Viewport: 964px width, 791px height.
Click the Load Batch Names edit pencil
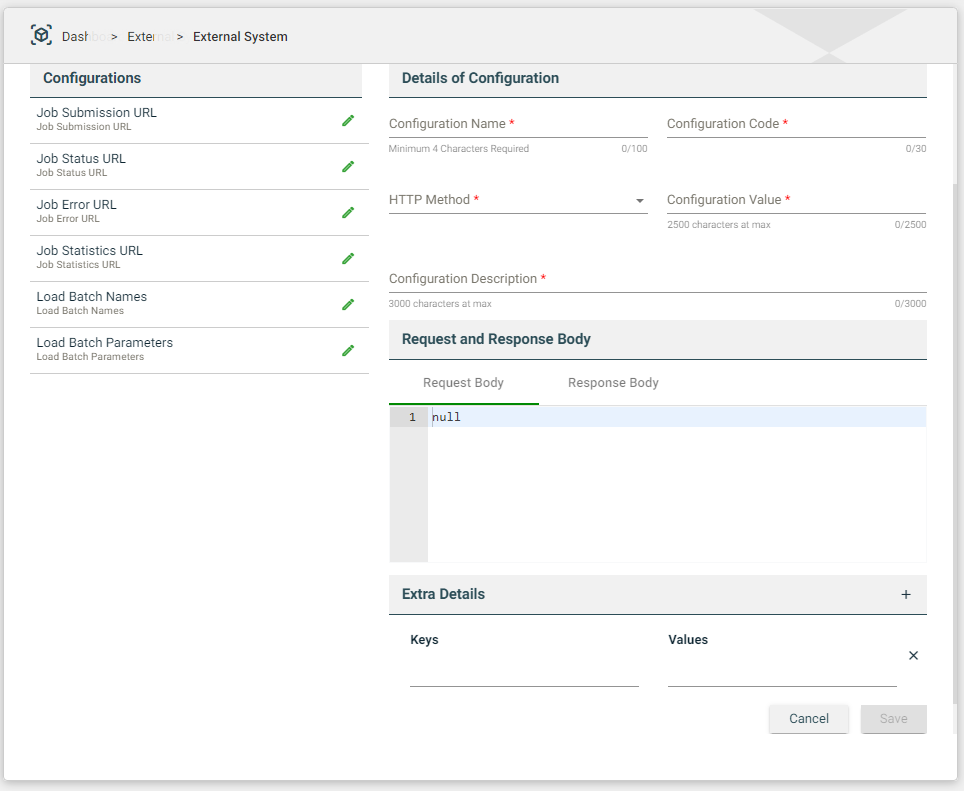[x=348, y=304]
